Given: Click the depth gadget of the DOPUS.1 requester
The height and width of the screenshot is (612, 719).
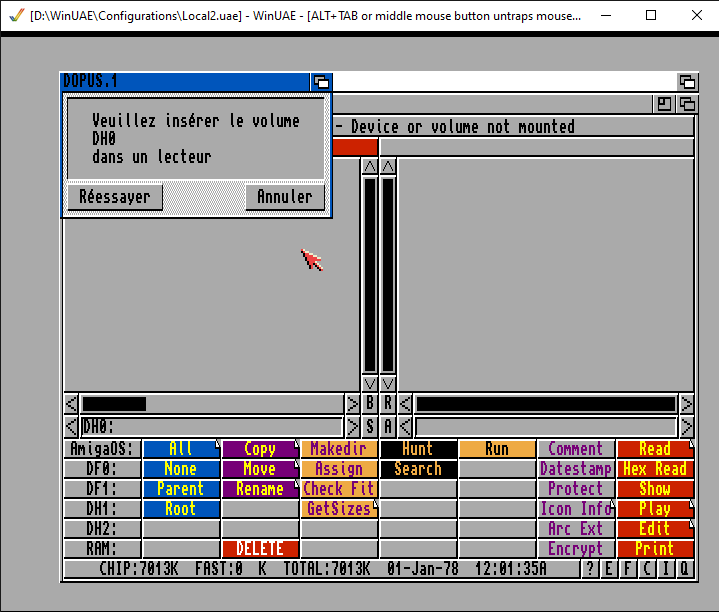Looking at the screenshot, I should pyautogui.click(x=321, y=83).
